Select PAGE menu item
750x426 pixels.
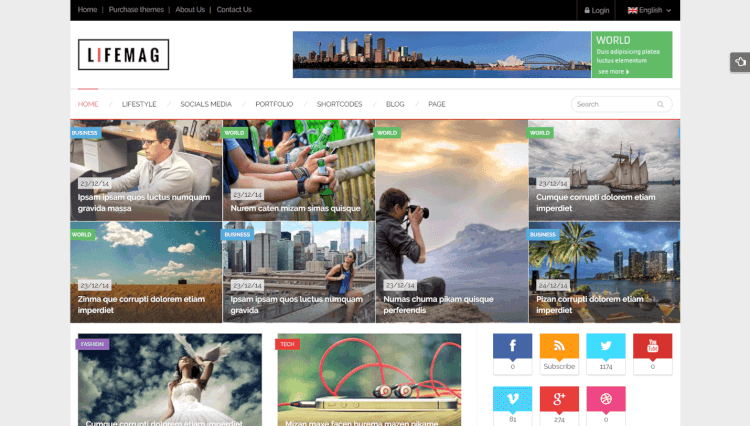point(437,104)
